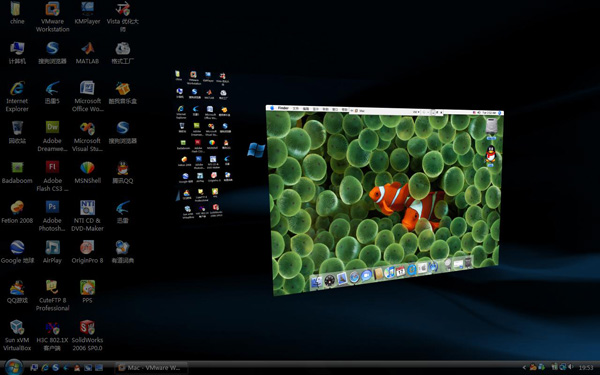Open the Adobe Flash CS3 icon

pyautogui.click(x=52, y=176)
